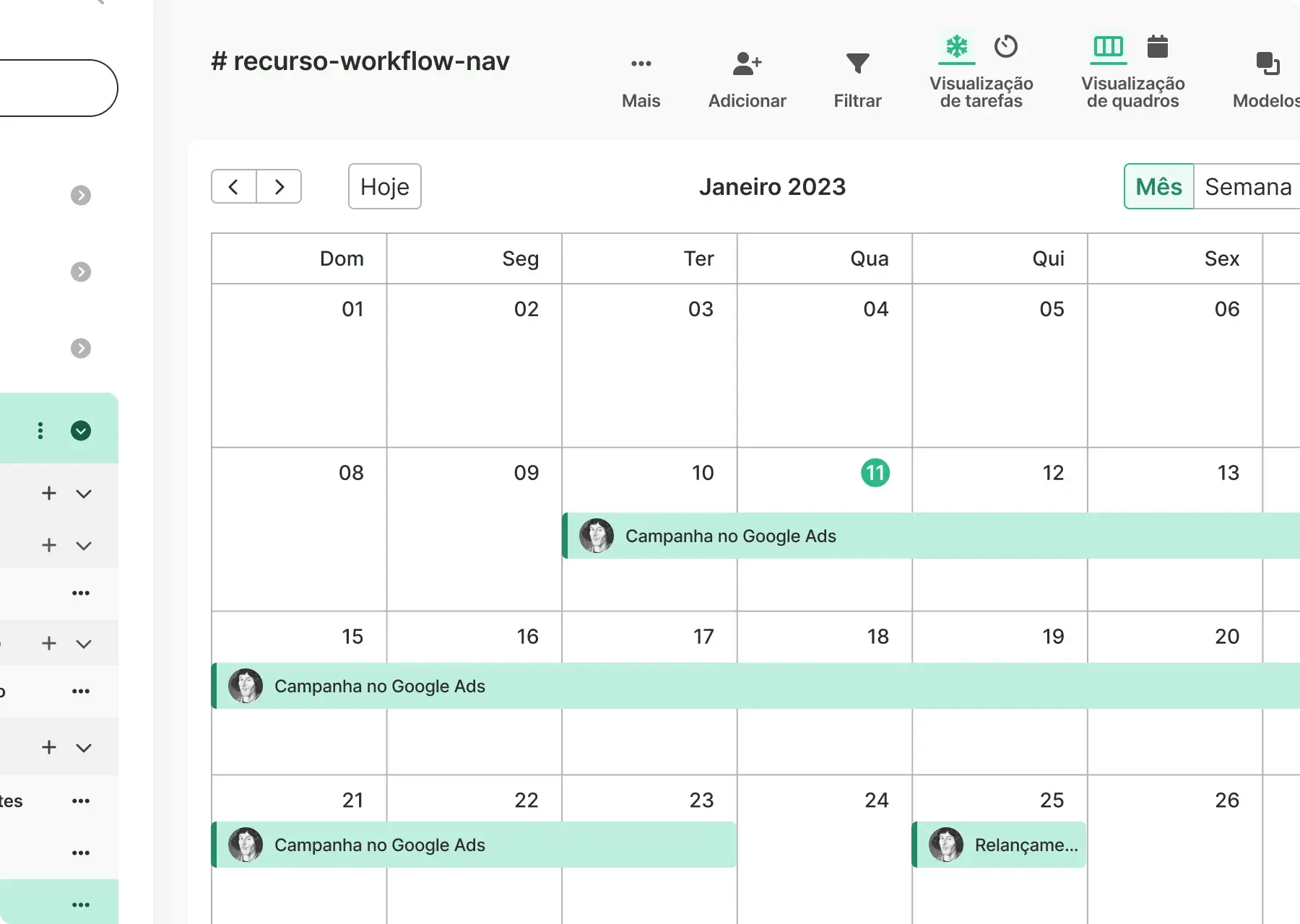Open the Modelos templates icon
Viewport: 1300px width, 924px height.
tap(1267, 64)
